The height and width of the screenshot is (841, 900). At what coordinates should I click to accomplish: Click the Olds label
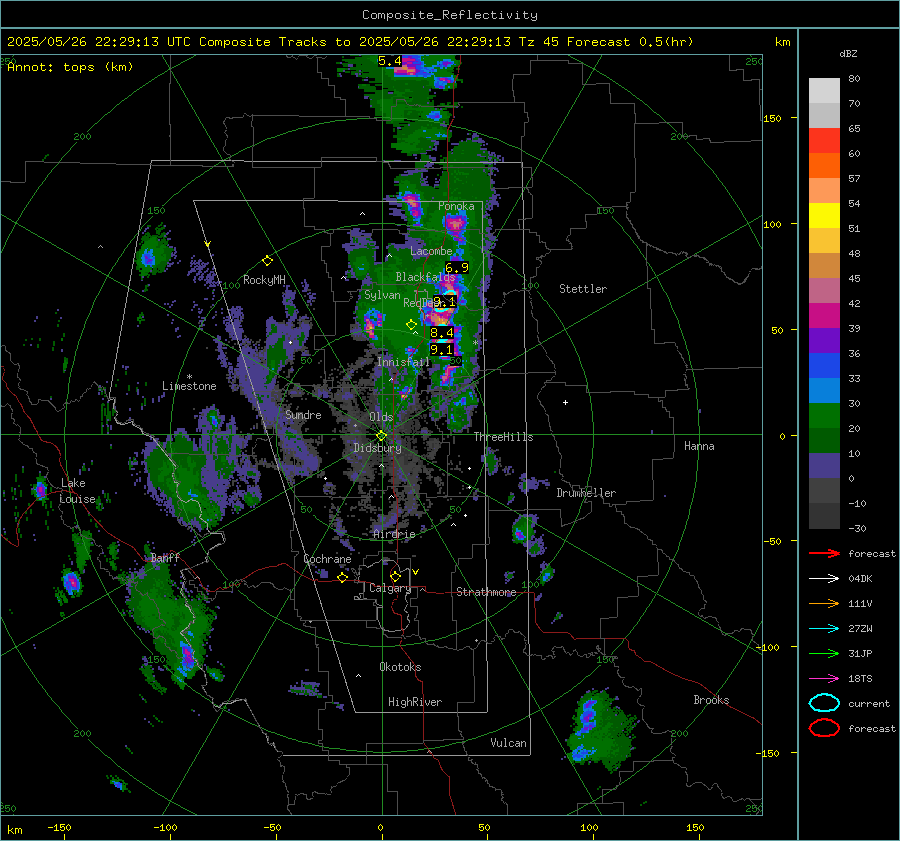click(x=381, y=417)
